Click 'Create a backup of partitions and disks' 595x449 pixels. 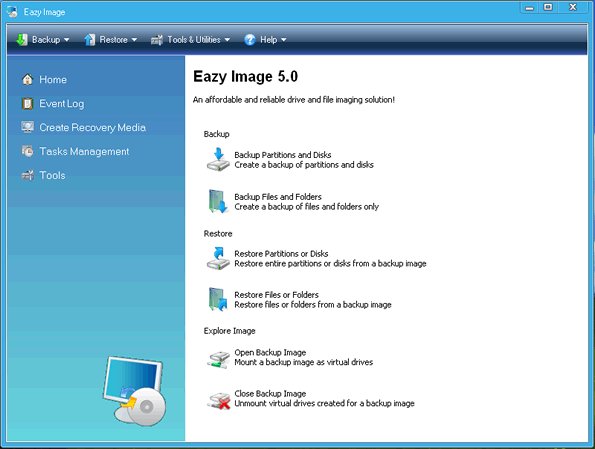coord(304,165)
